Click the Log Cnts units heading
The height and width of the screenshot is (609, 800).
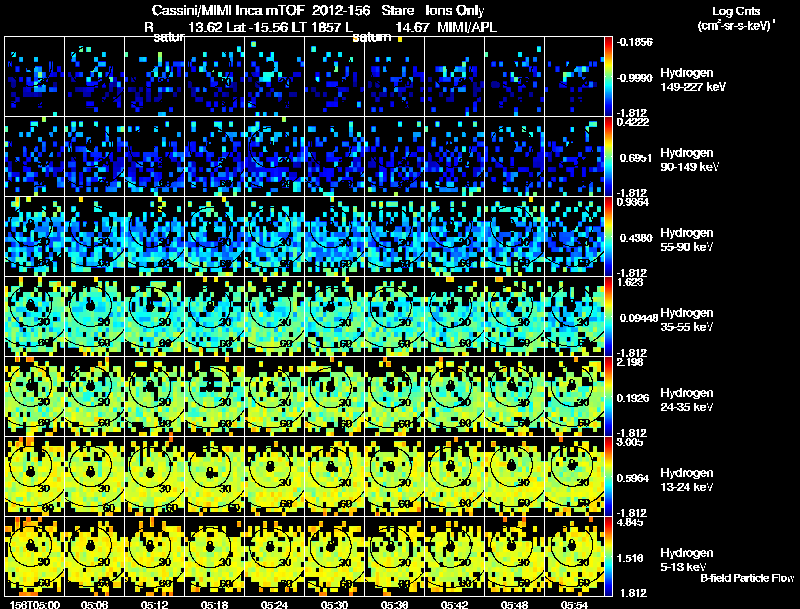(x=736, y=18)
